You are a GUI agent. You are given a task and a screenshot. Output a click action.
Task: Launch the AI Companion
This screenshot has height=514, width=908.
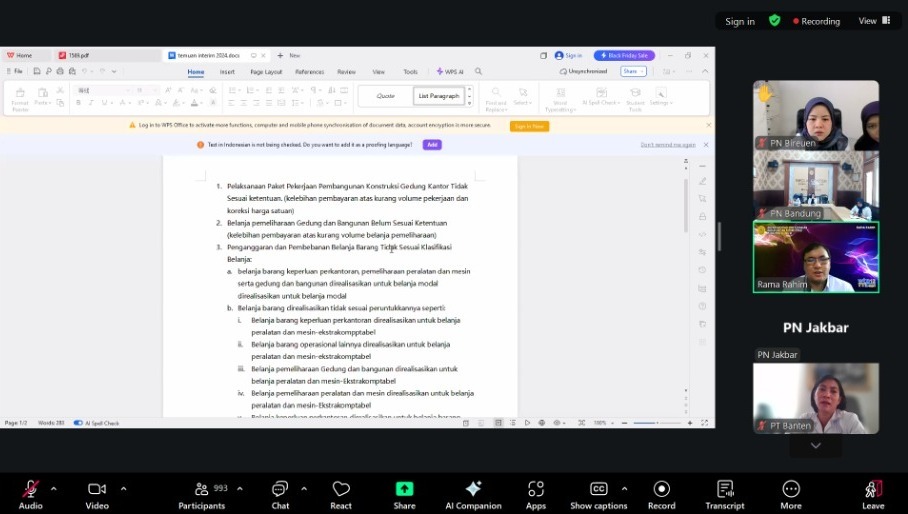[473, 489]
